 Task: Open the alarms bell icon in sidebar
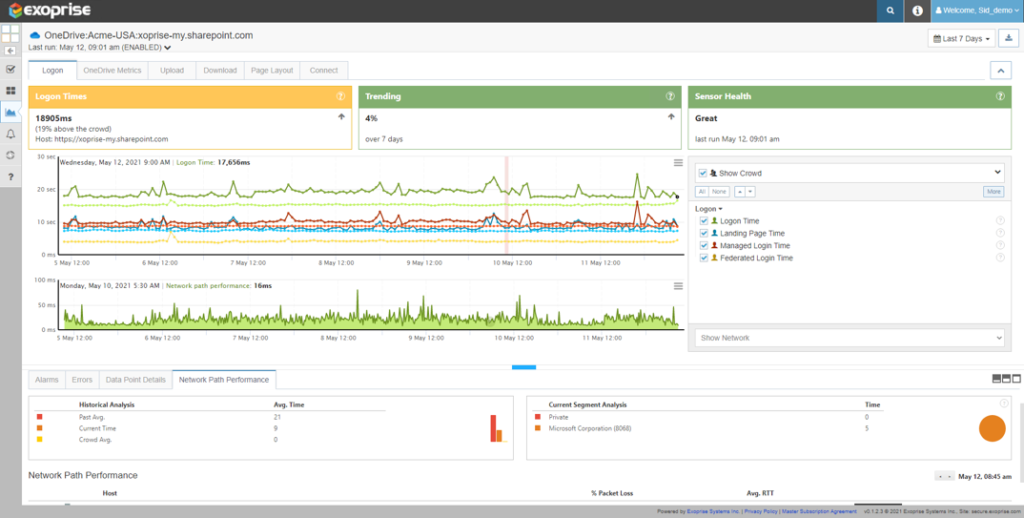[10, 134]
